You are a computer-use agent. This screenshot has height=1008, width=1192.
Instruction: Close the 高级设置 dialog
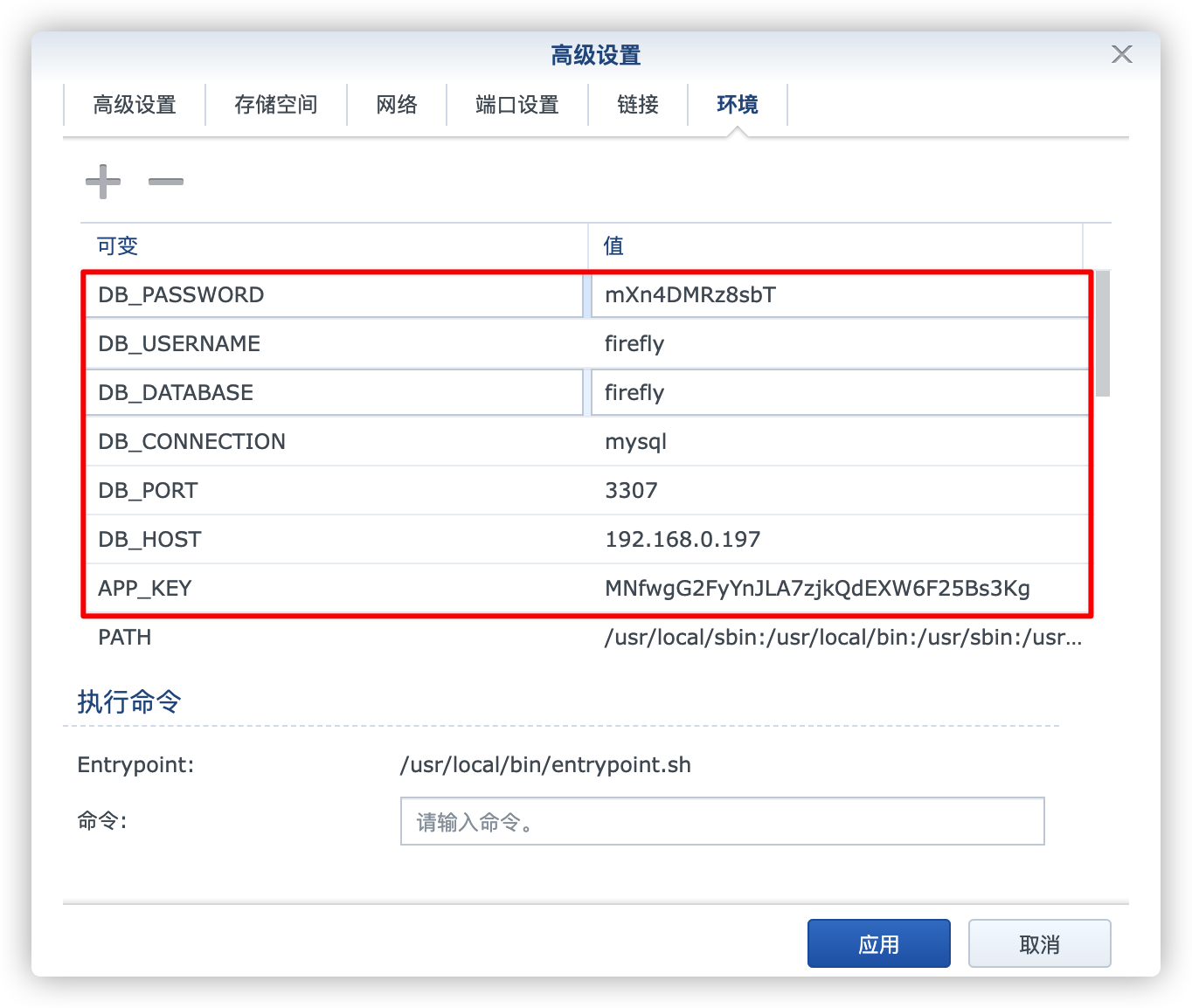click(1121, 54)
